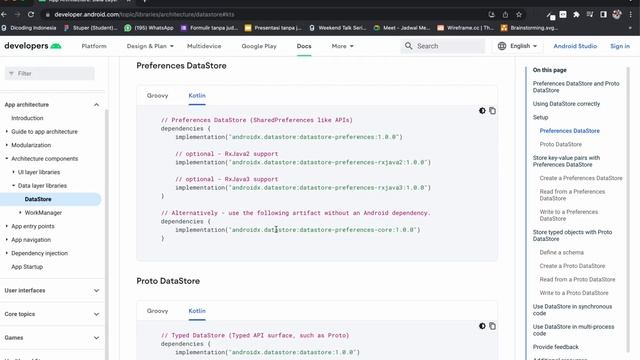Open the Brainstorming.svg bookmark
This screenshot has height=360, width=640.
529,28
